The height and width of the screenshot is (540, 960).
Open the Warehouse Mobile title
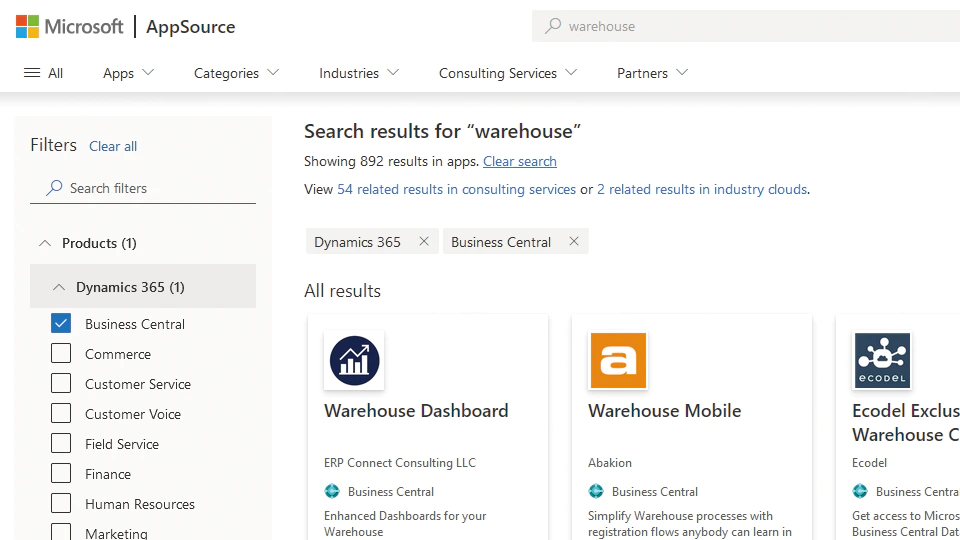(664, 410)
